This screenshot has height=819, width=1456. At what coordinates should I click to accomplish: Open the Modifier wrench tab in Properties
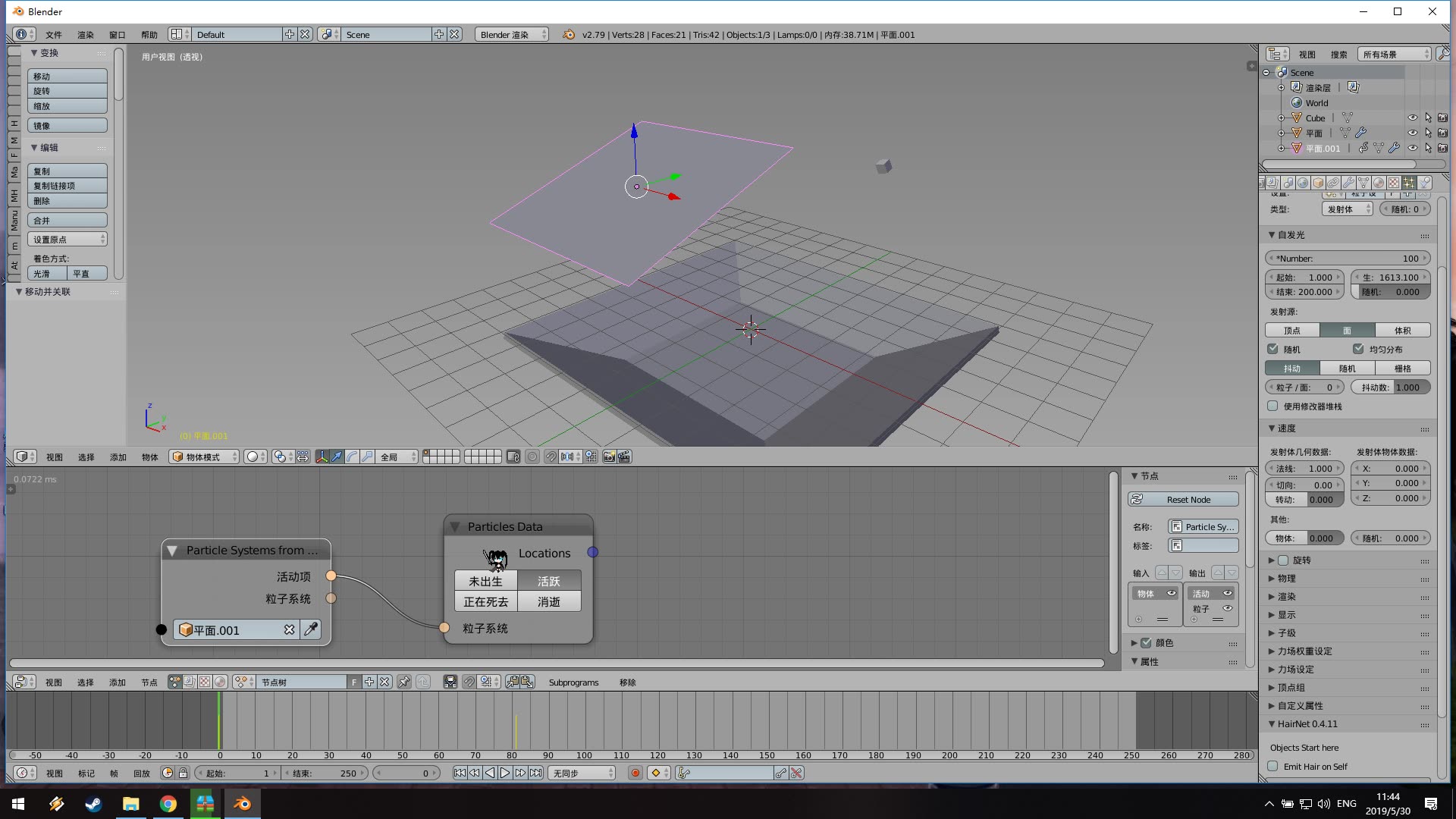(x=1348, y=183)
